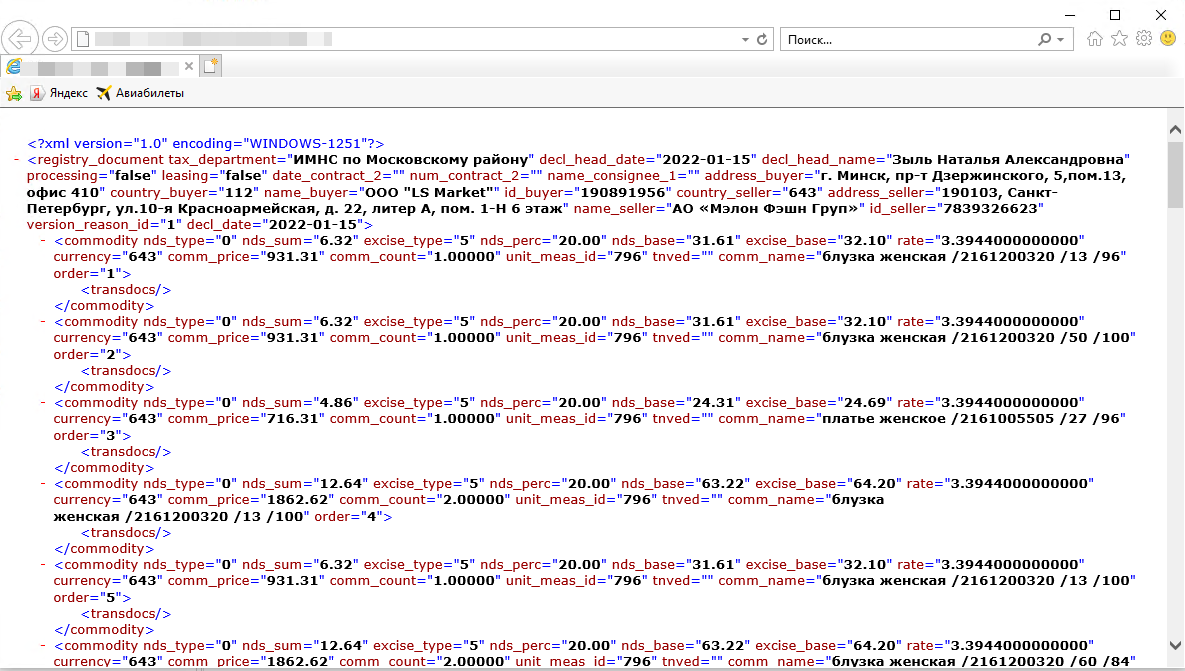
Task: Open the Favorites star icon
Action: point(1119,39)
